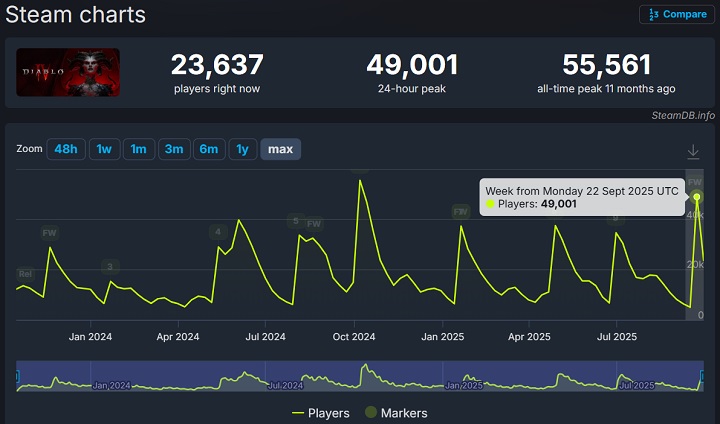Toggle the Markers series in legend
The width and height of the screenshot is (720, 424).
(x=398, y=413)
